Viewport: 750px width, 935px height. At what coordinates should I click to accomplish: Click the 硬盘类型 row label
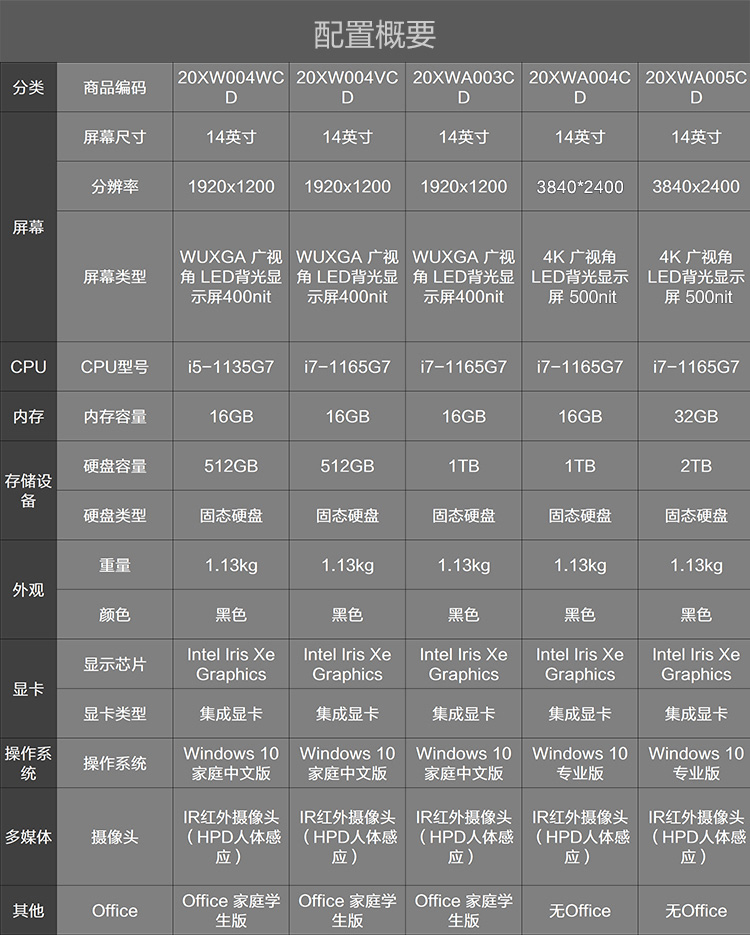click(114, 515)
